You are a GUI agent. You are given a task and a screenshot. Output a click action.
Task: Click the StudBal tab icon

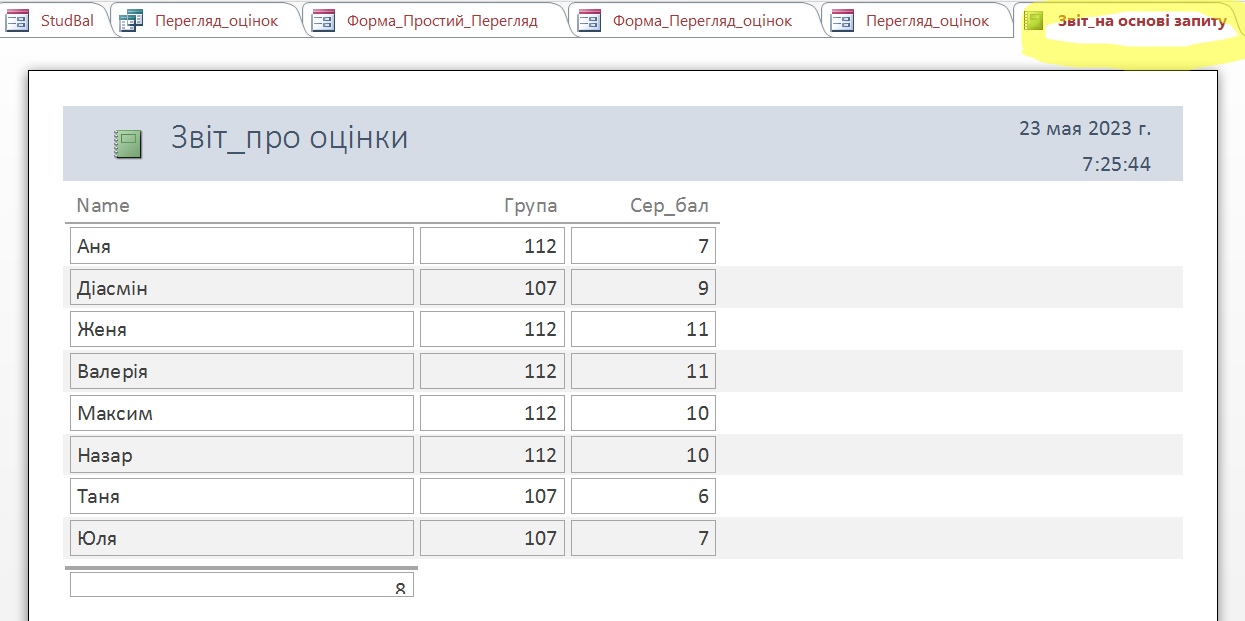tap(18, 21)
